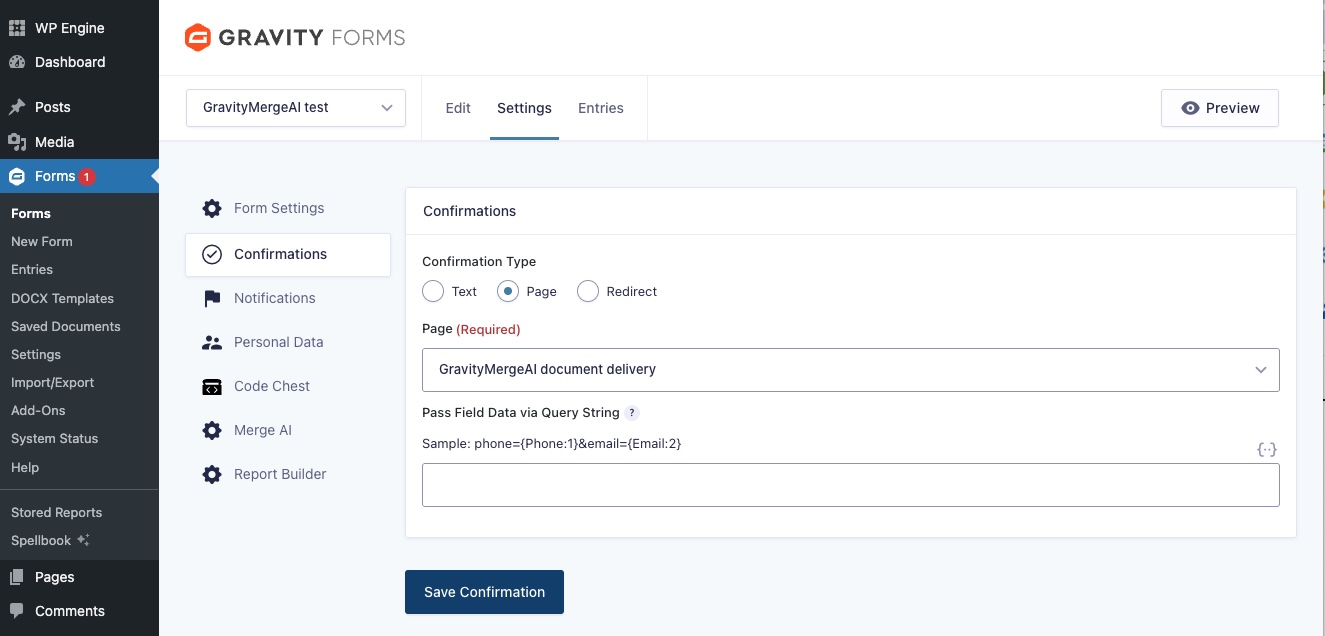The height and width of the screenshot is (636, 1325).
Task: Click the query string help icon
Action: pos(632,413)
